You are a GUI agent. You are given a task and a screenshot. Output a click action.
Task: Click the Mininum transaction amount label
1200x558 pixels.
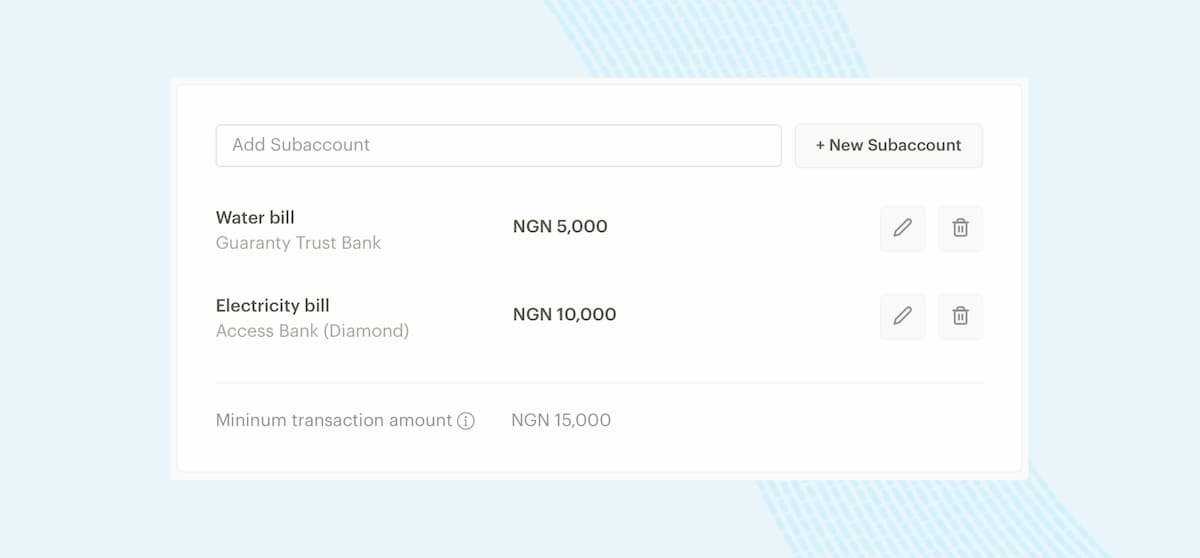click(334, 420)
